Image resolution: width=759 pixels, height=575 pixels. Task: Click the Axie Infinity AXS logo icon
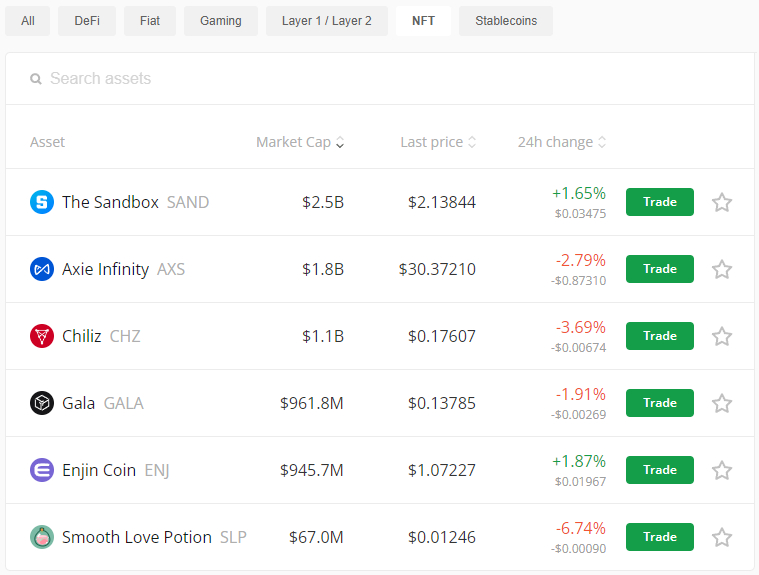click(42, 269)
